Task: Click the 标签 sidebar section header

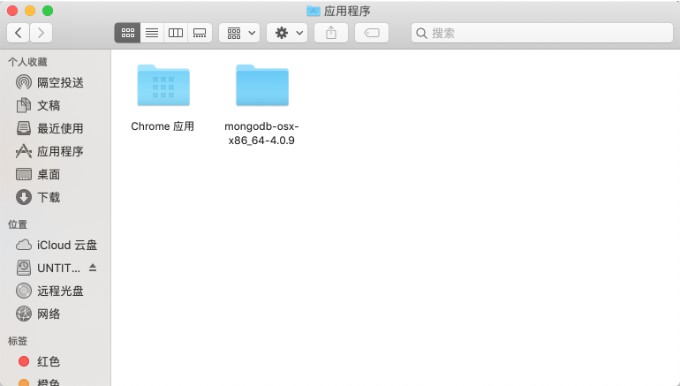Action: pyautogui.click(x=17, y=341)
